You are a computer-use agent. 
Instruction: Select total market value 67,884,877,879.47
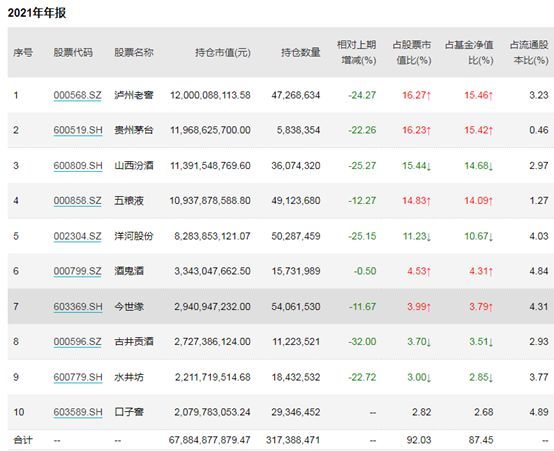[210, 440]
